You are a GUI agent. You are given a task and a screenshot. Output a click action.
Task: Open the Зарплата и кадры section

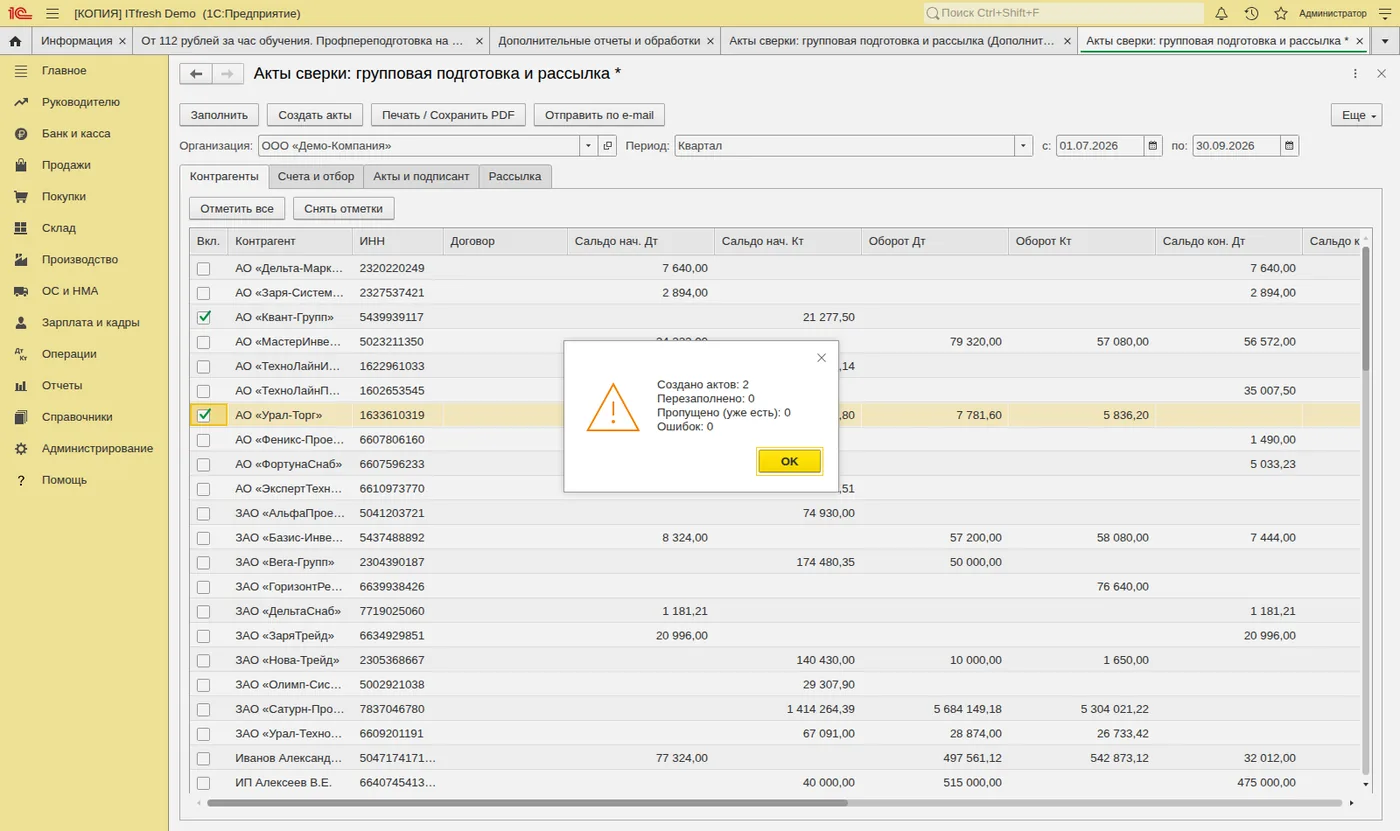click(x=90, y=322)
